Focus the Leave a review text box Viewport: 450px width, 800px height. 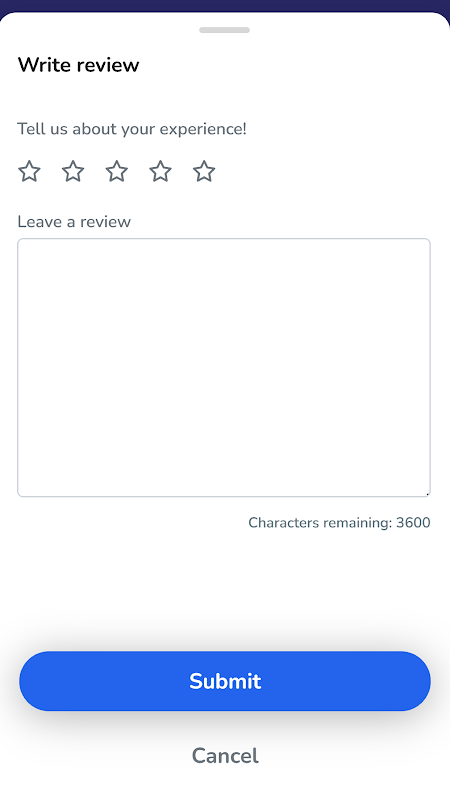point(224,368)
